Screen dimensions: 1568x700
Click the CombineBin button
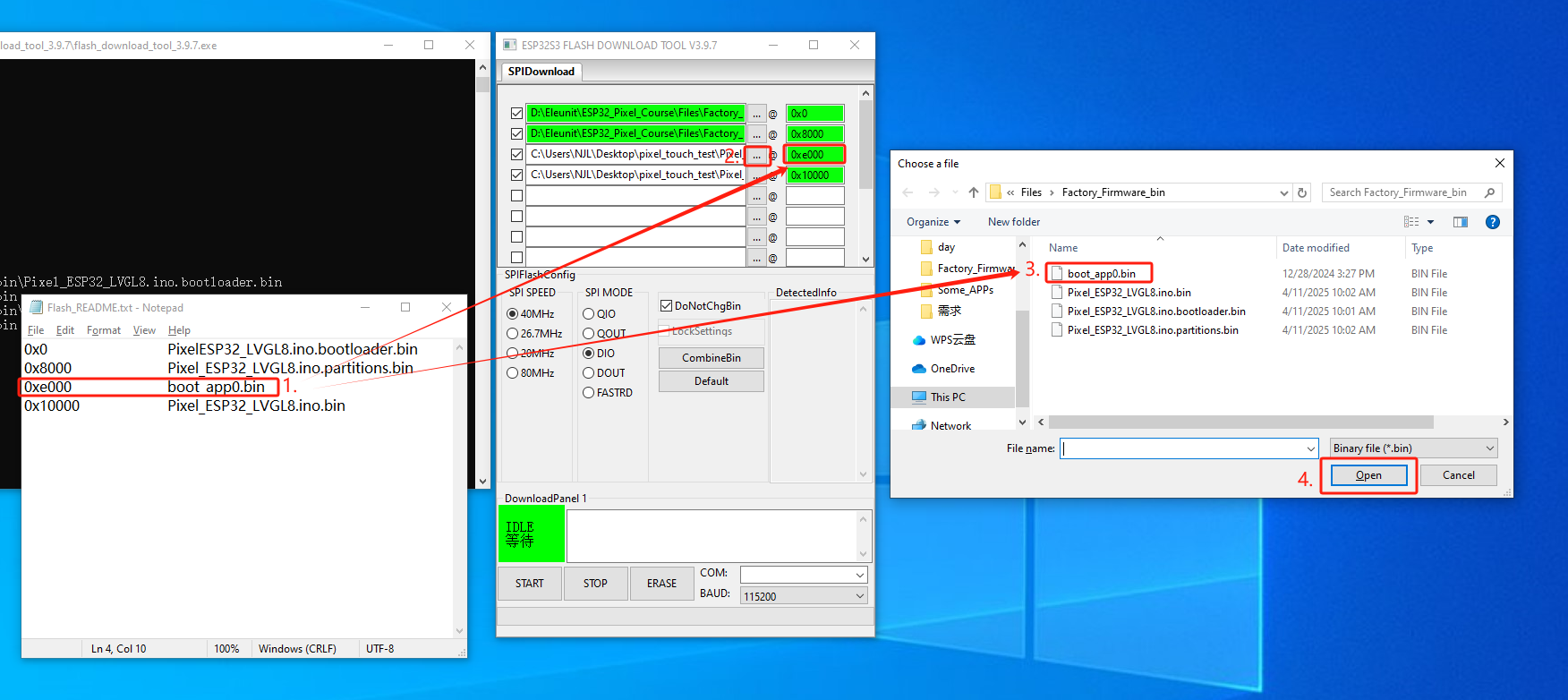(x=712, y=358)
